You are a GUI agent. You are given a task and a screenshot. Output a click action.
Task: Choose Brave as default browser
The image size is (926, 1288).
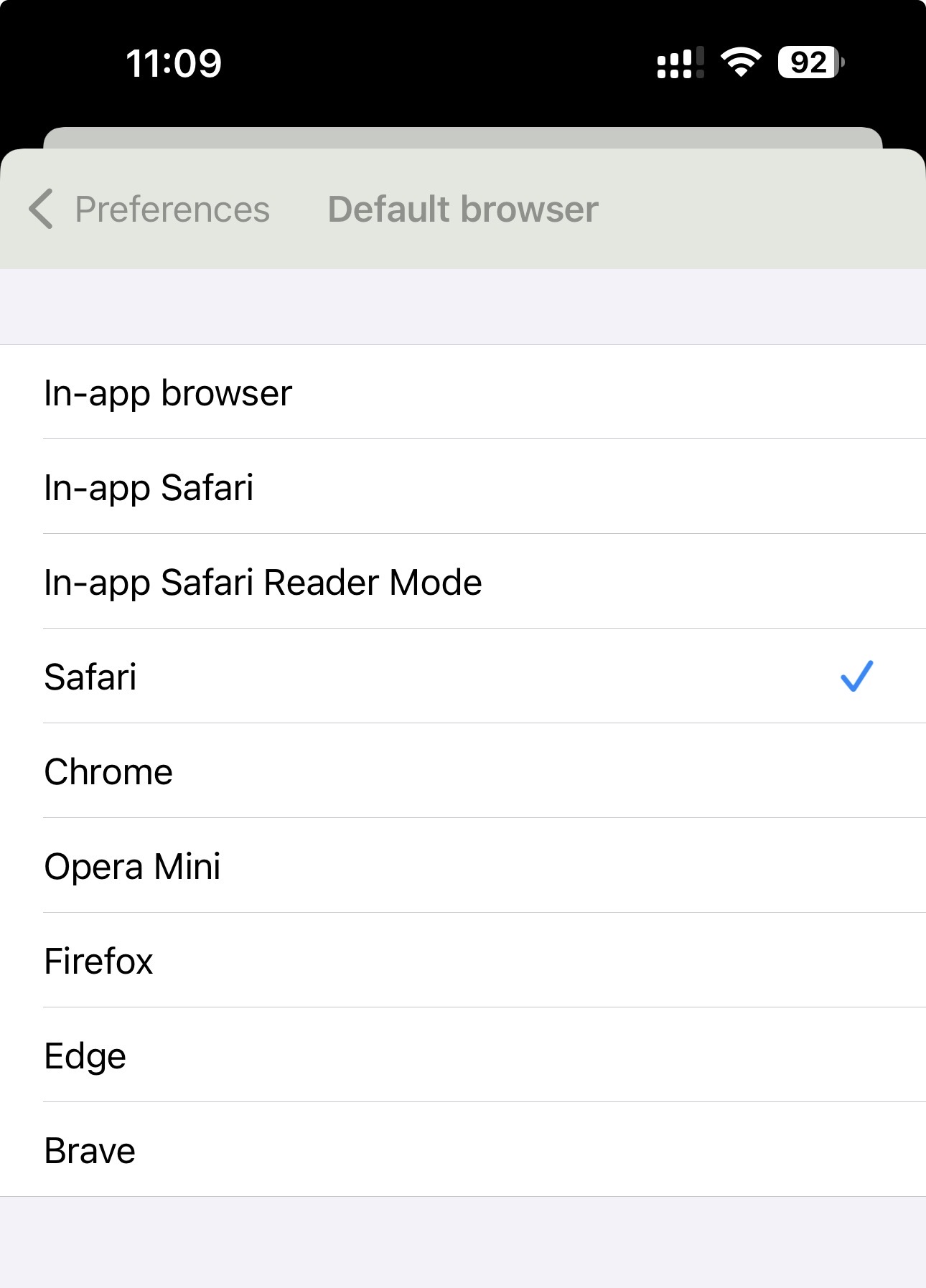click(x=90, y=1150)
